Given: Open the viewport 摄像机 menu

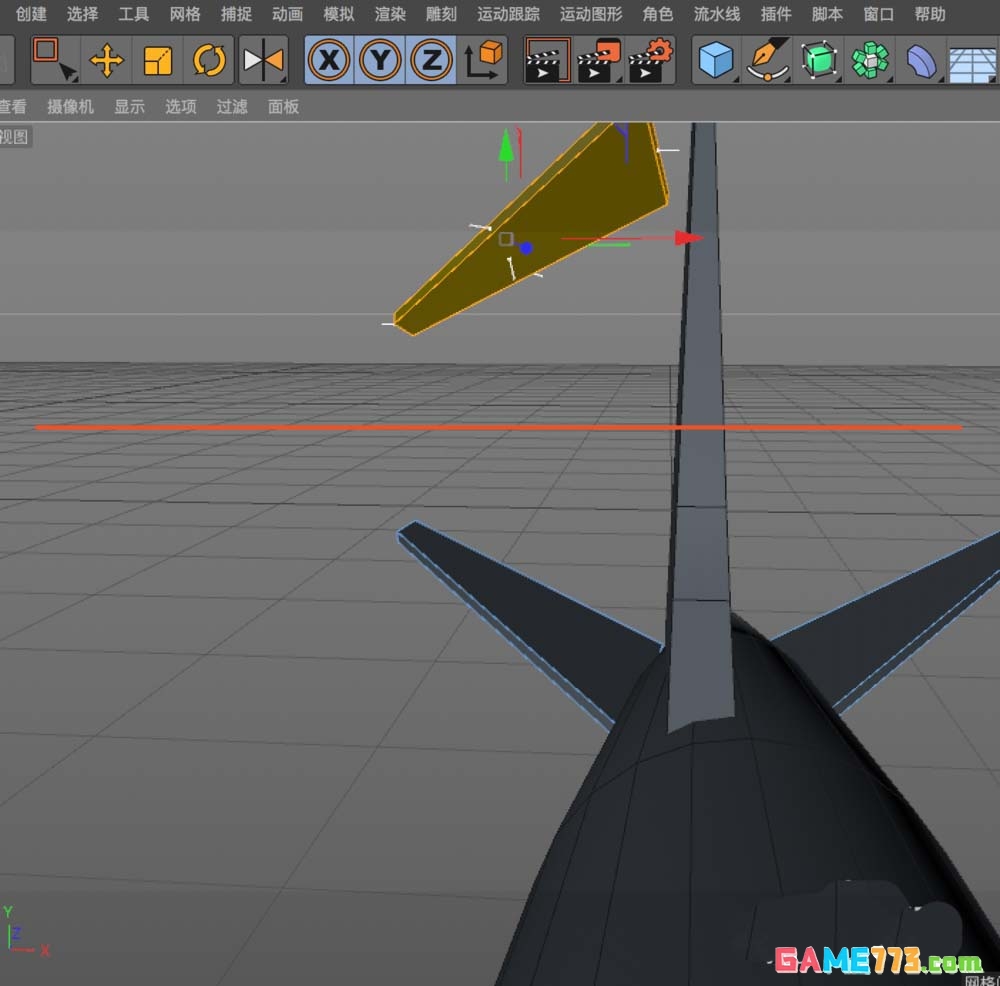Looking at the screenshot, I should tap(70, 107).
